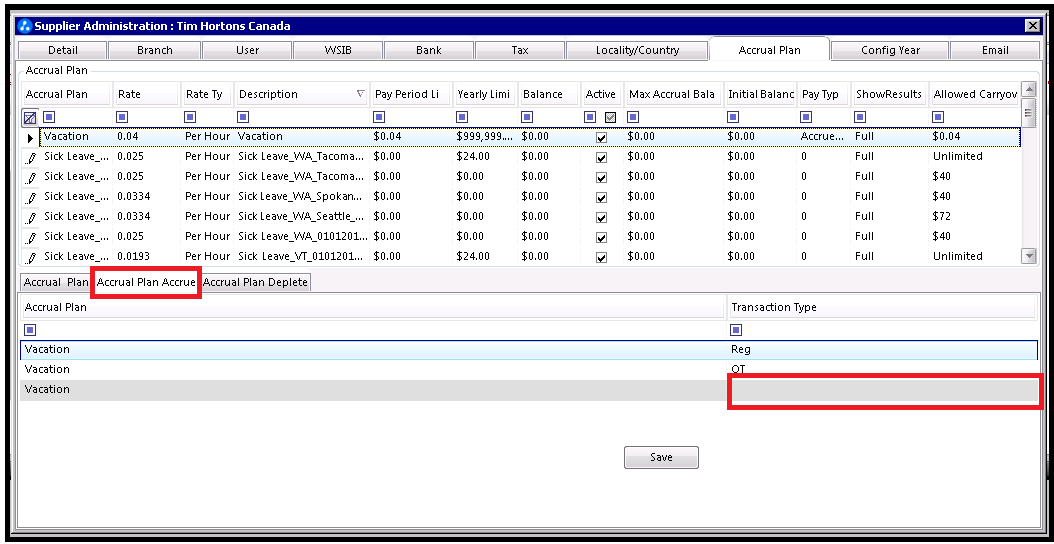This screenshot has height=544, width=1054.
Task: Open the Balance column filter icon
Action: pyautogui.click(x=528, y=117)
